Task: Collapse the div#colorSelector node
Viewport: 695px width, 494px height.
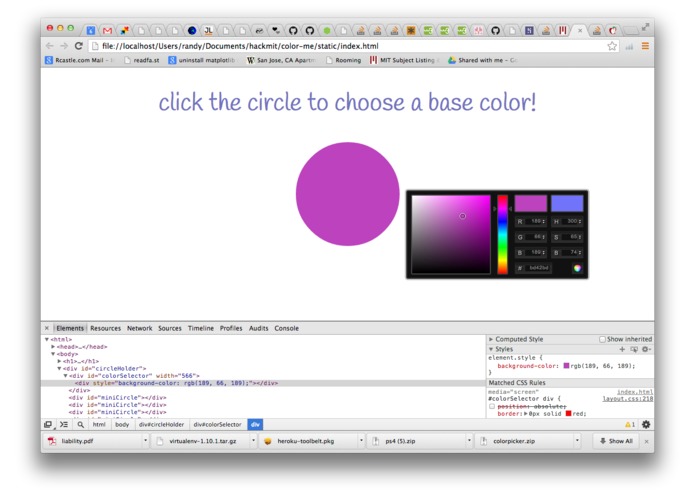Action: [65, 376]
